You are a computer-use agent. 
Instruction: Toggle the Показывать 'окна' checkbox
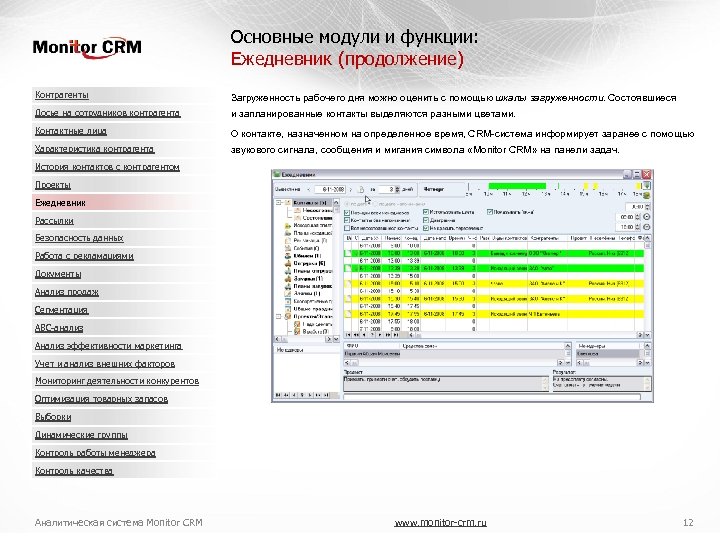pos(490,213)
